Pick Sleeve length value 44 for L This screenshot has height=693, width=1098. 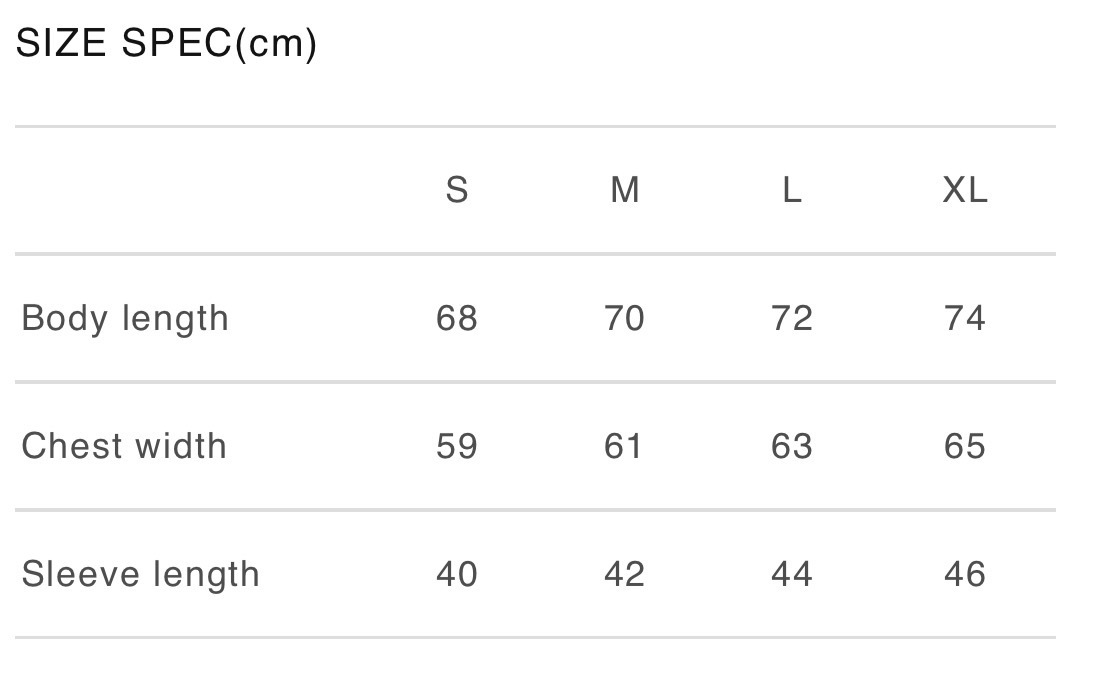(792, 574)
